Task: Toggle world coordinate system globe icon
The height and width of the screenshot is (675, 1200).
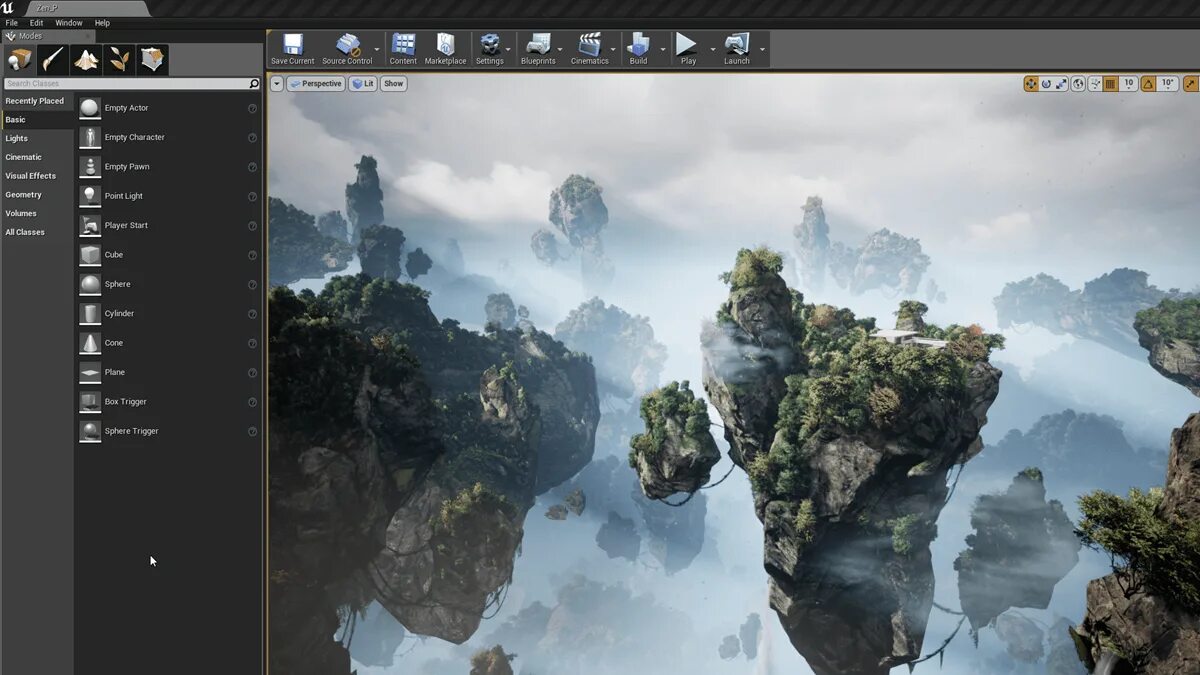Action: click(1078, 84)
